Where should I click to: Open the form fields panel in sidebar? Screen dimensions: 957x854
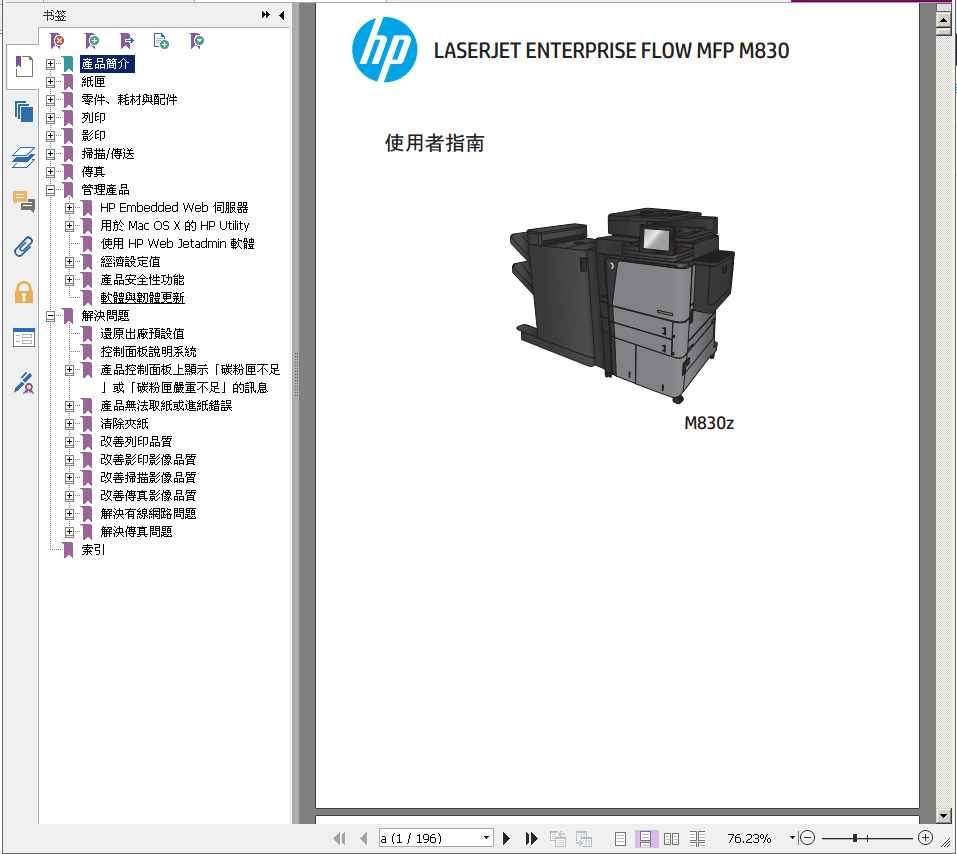(24, 338)
